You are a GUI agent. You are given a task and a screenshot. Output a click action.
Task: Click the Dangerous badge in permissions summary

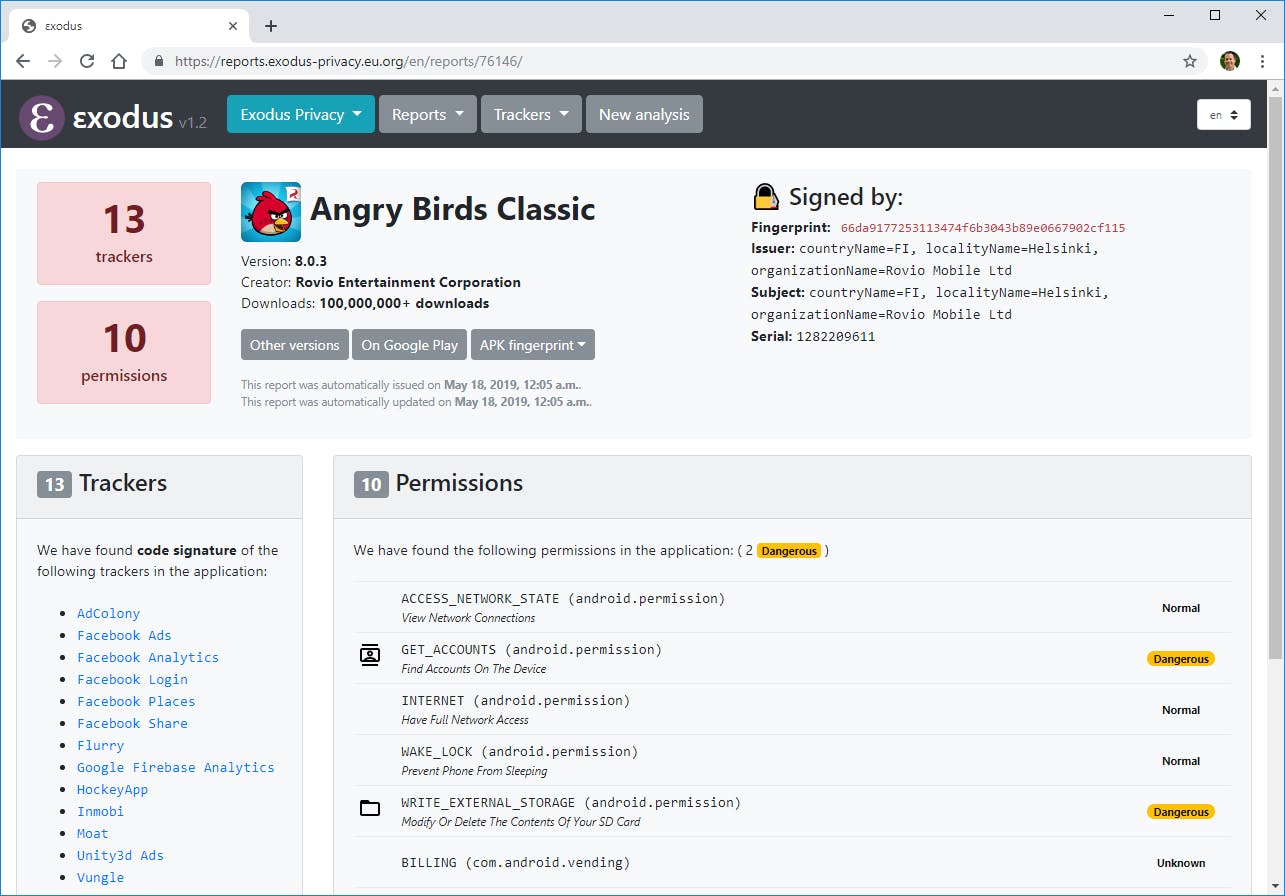point(789,551)
